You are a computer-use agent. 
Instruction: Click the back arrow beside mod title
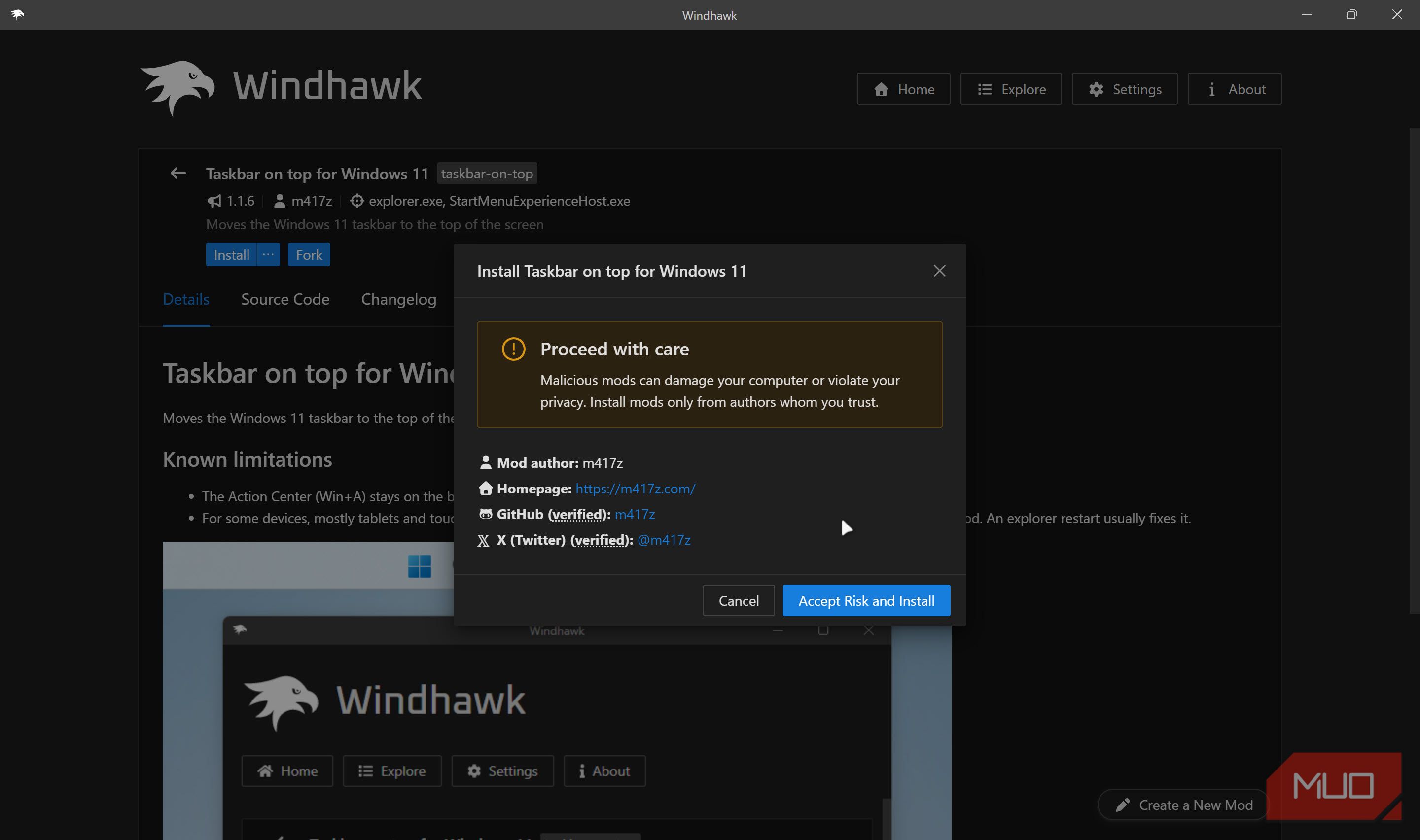tap(178, 173)
